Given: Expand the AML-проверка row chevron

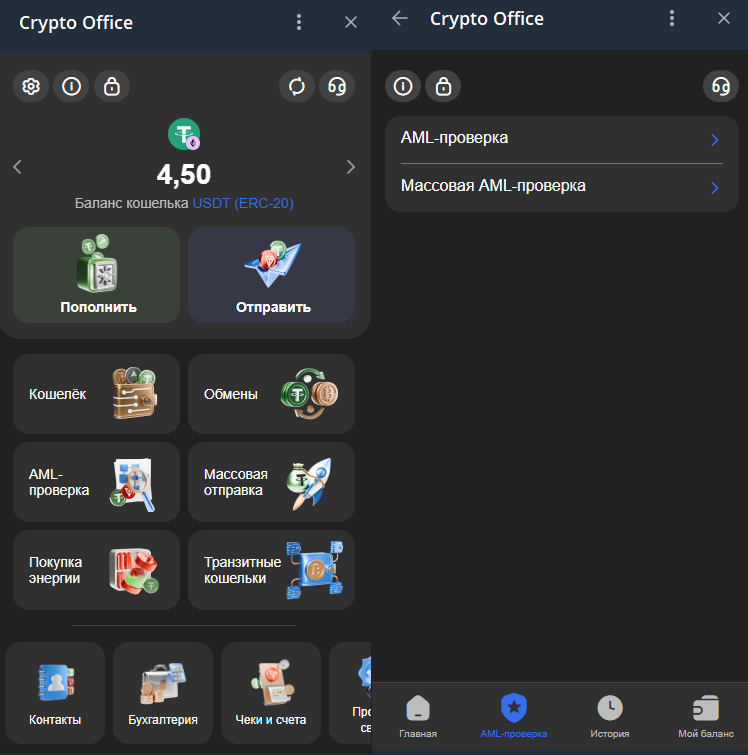Looking at the screenshot, I should click(714, 140).
